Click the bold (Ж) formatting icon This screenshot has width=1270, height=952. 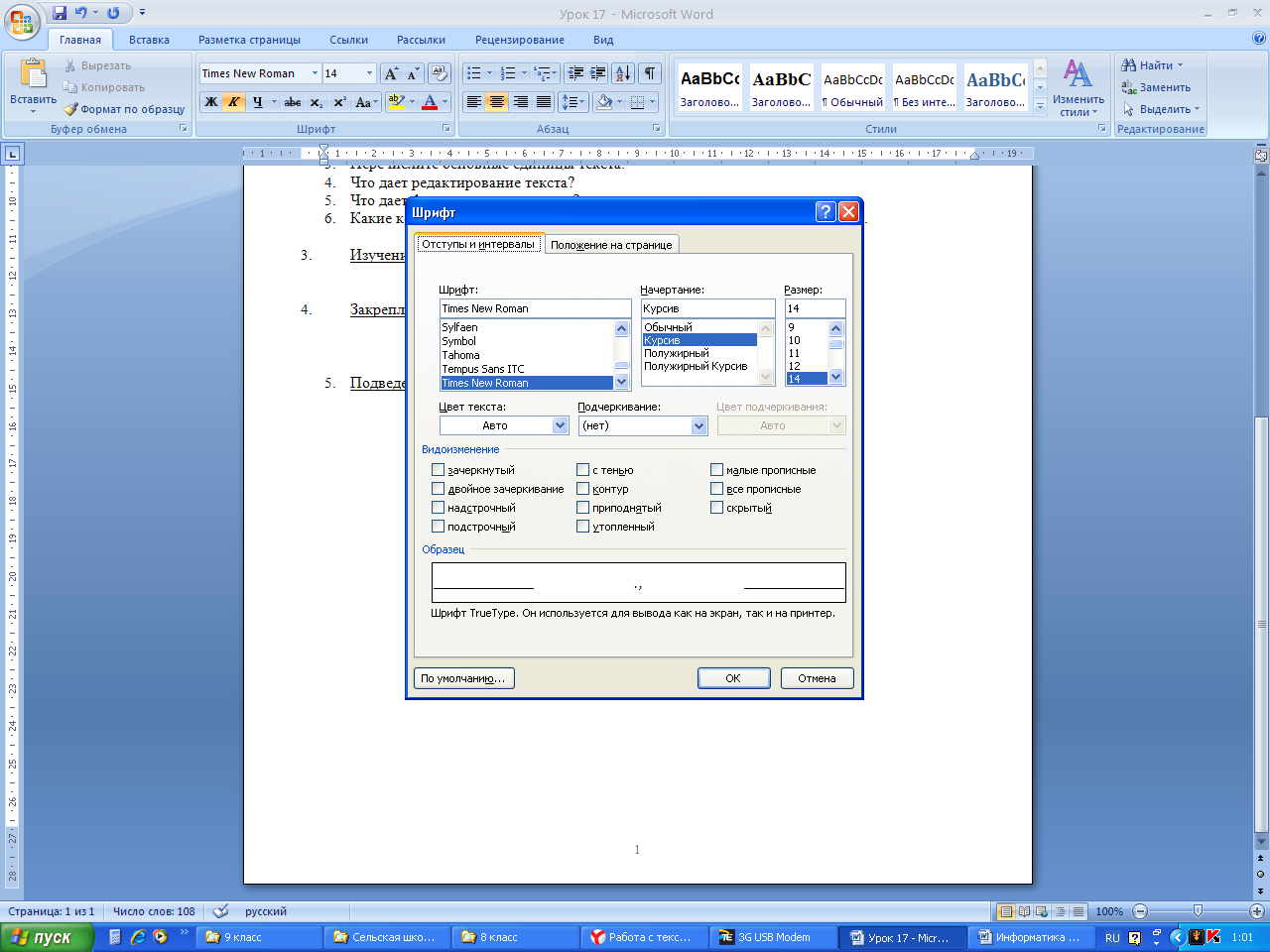(x=210, y=102)
